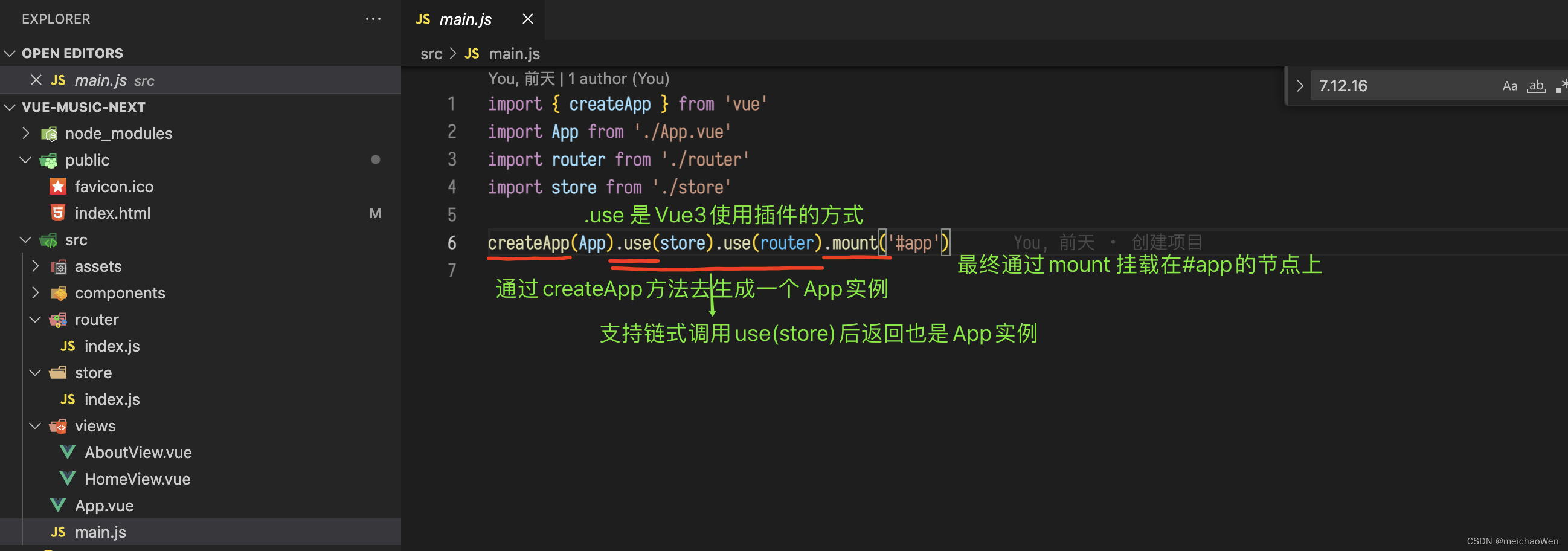This screenshot has width=1568, height=551.
Task: Open favicon.ico file
Action: point(114,186)
